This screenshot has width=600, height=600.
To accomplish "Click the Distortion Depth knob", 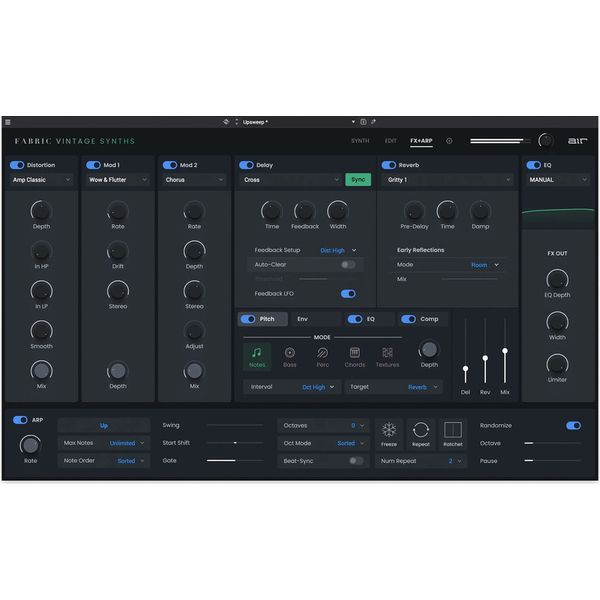I will tap(41, 211).
